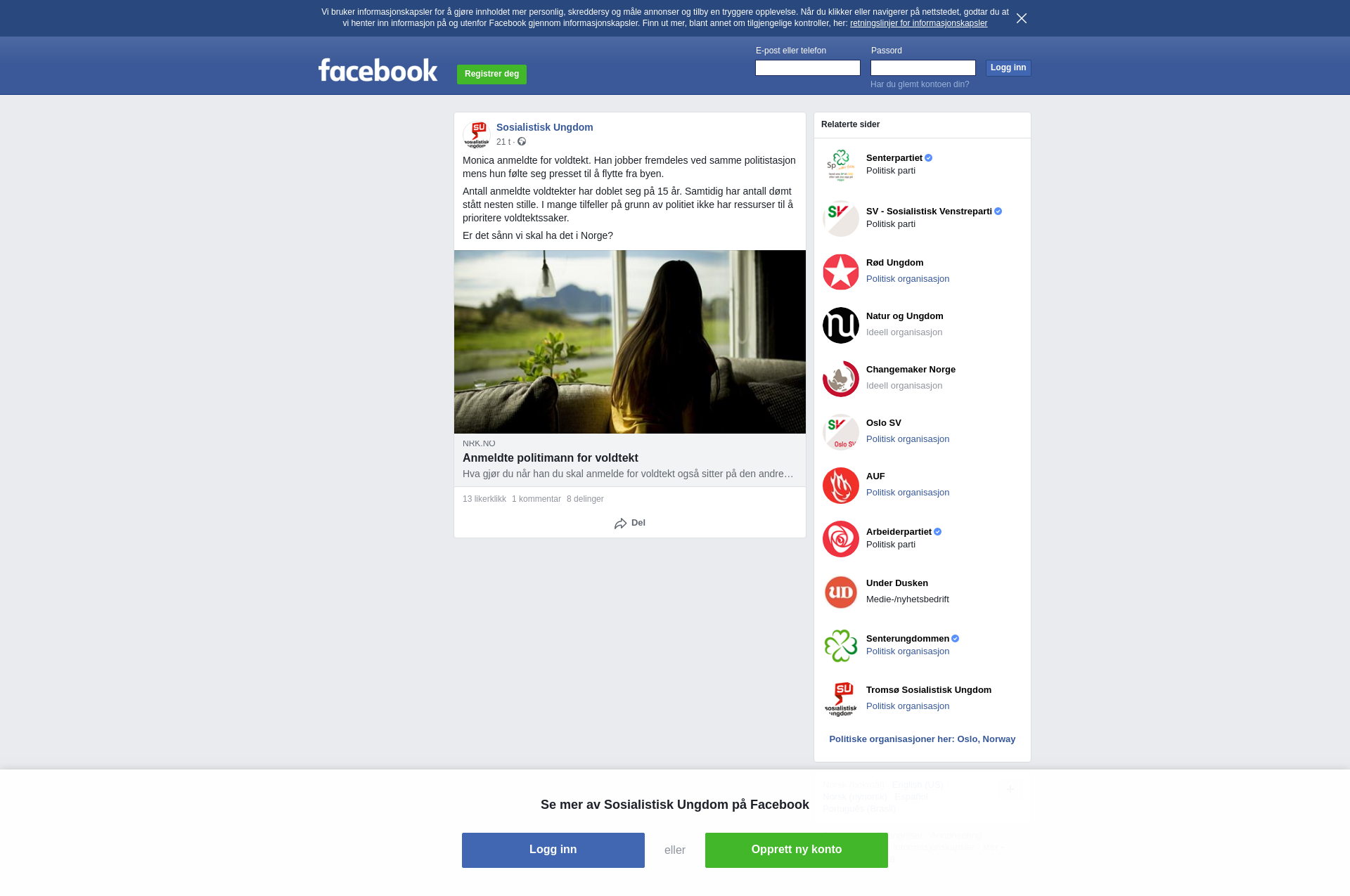
Task: Open the NRK.NO source label
Action: (x=479, y=443)
